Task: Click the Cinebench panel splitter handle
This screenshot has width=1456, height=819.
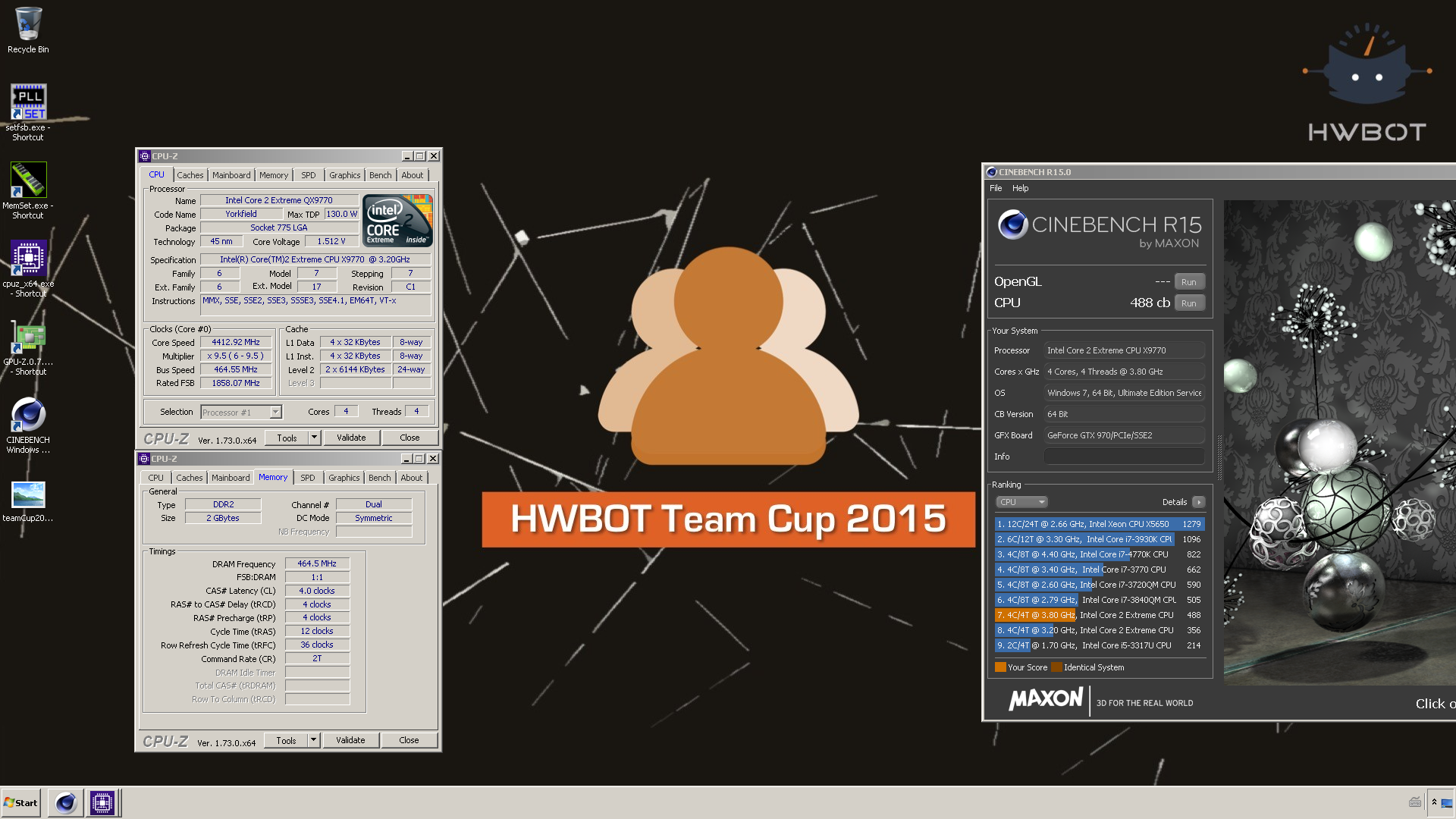Action: point(1219,458)
